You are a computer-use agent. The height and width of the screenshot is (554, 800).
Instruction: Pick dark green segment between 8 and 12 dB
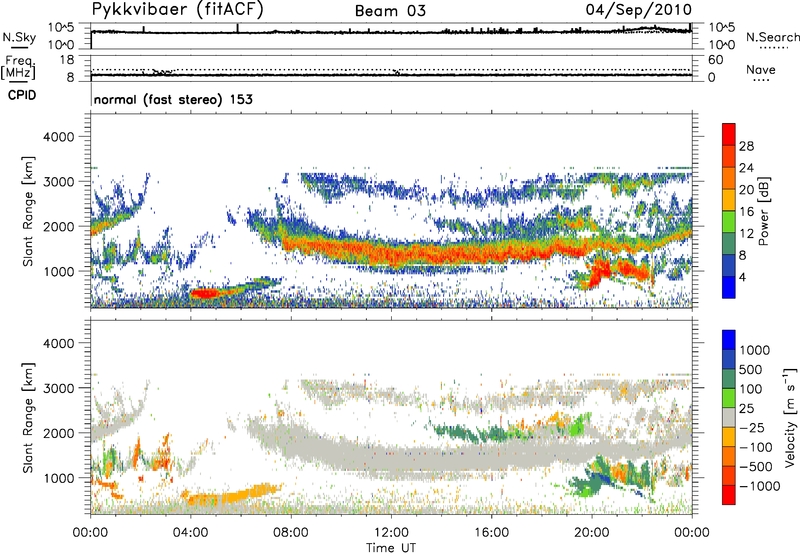click(x=729, y=244)
